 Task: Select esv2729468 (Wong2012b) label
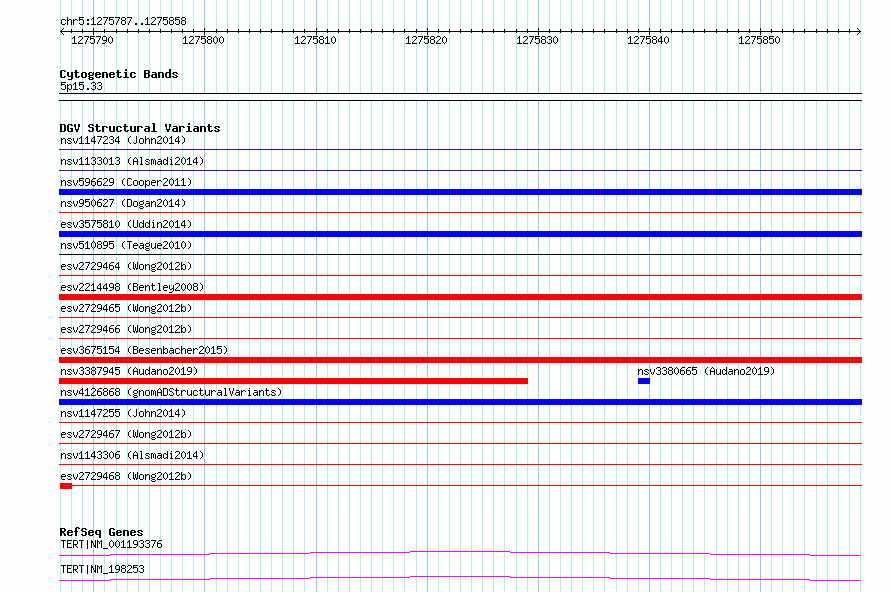126,476
